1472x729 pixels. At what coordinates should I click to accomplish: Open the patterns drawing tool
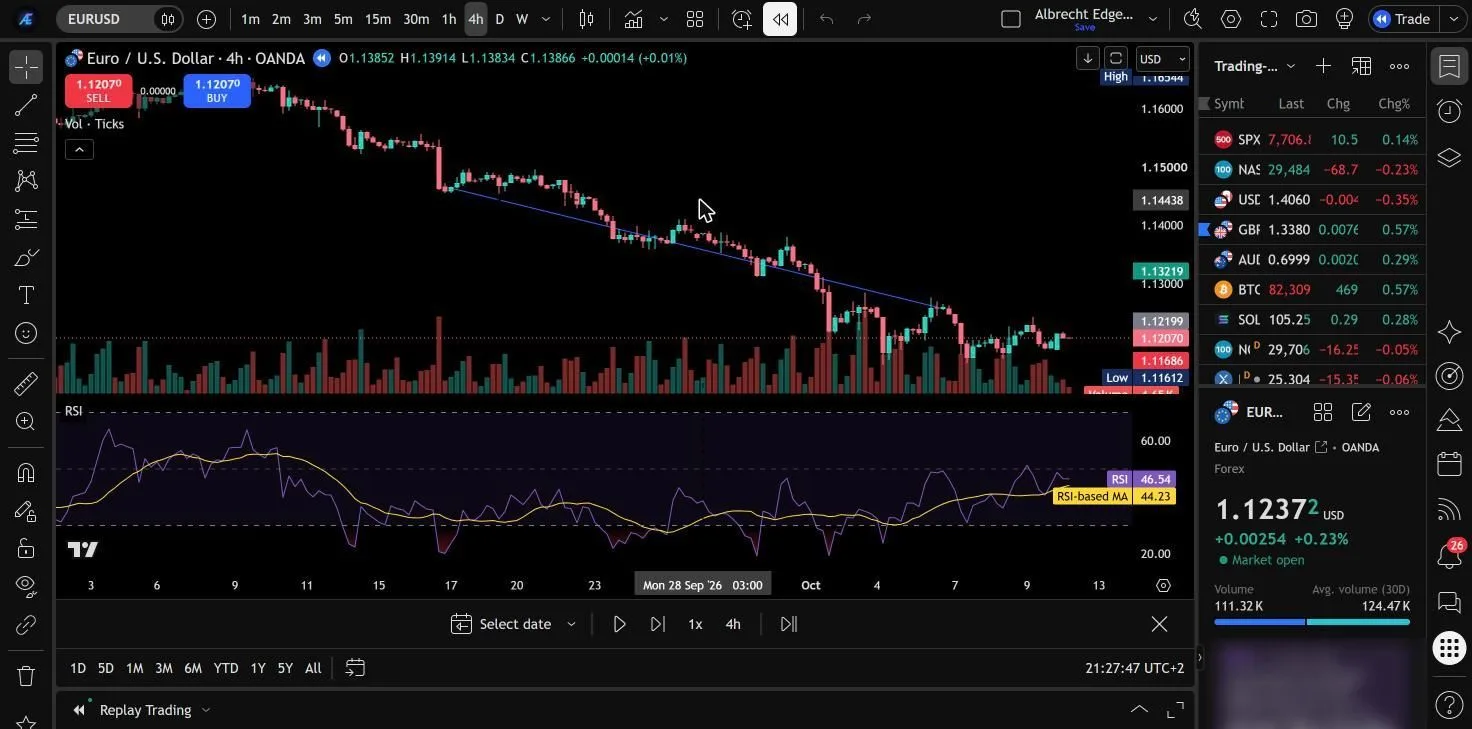click(x=26, y=181)
